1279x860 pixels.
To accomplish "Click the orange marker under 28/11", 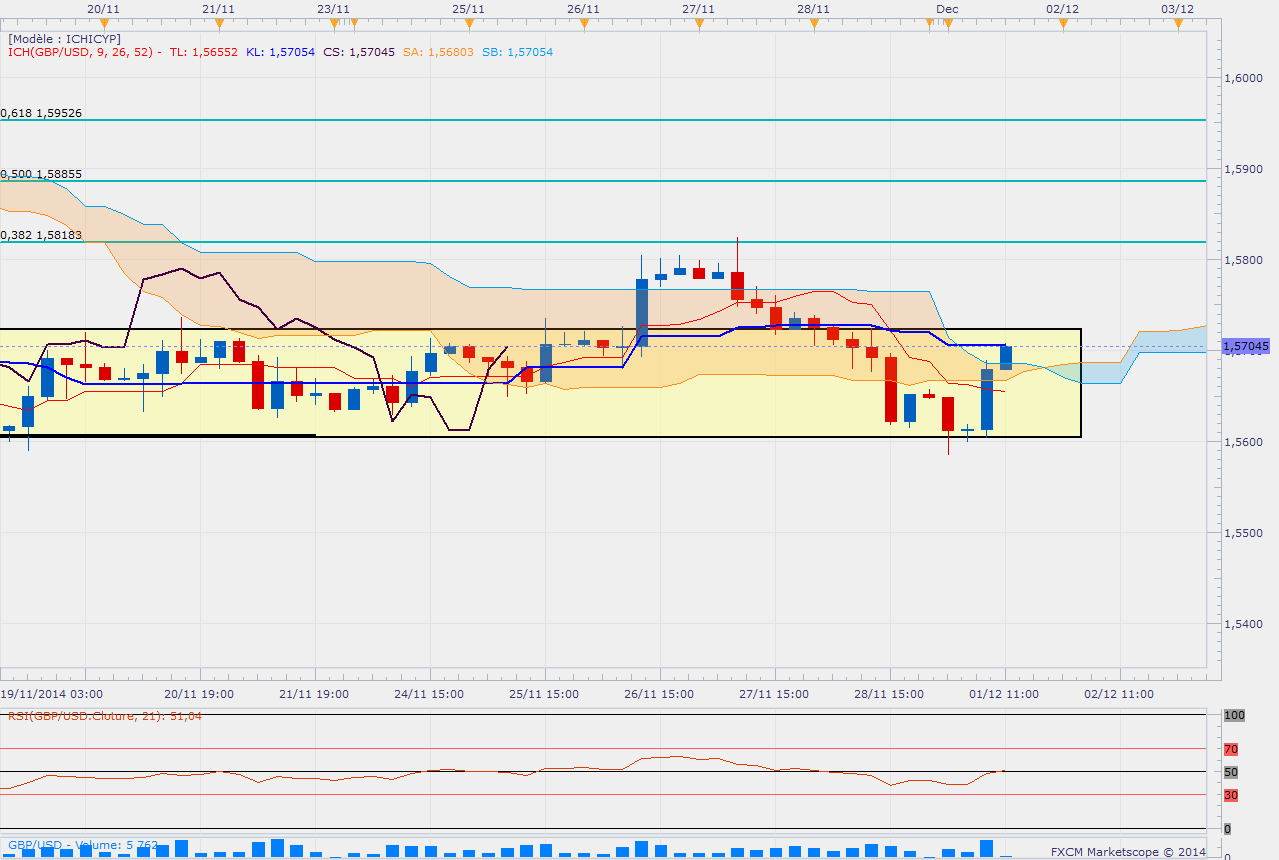I will coord(814,24).
